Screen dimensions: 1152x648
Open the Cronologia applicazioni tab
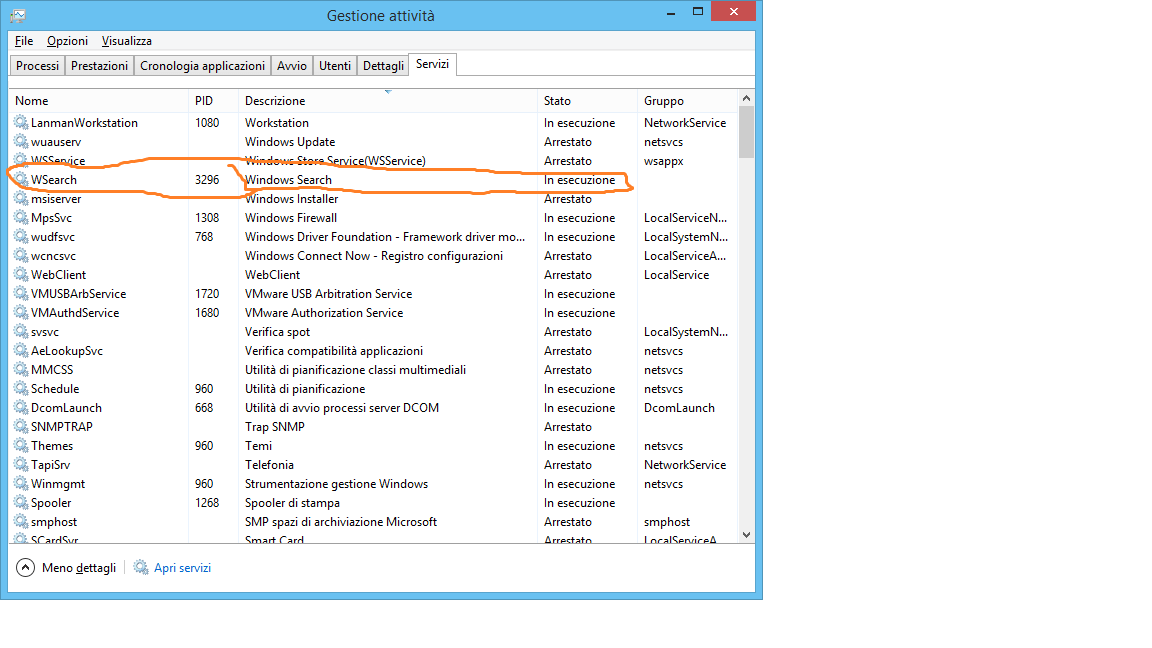202,65
